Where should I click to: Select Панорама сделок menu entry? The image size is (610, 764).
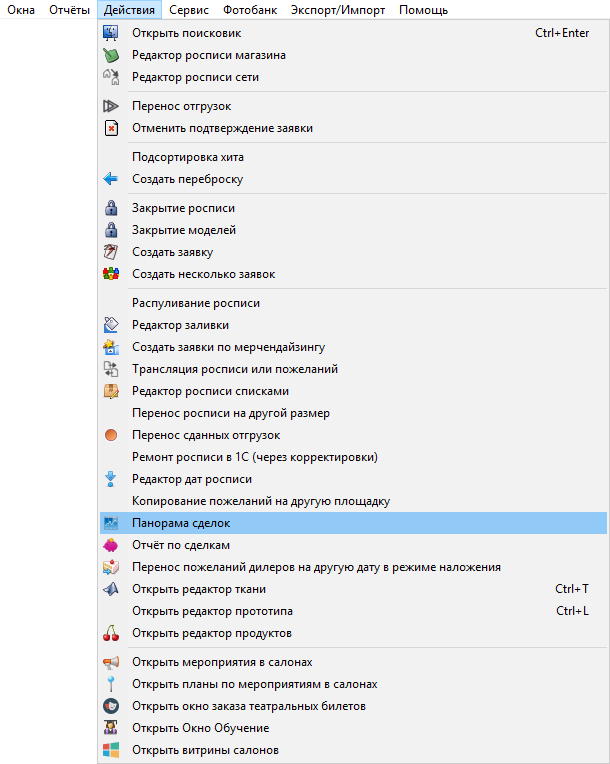[x=353, y=523]
